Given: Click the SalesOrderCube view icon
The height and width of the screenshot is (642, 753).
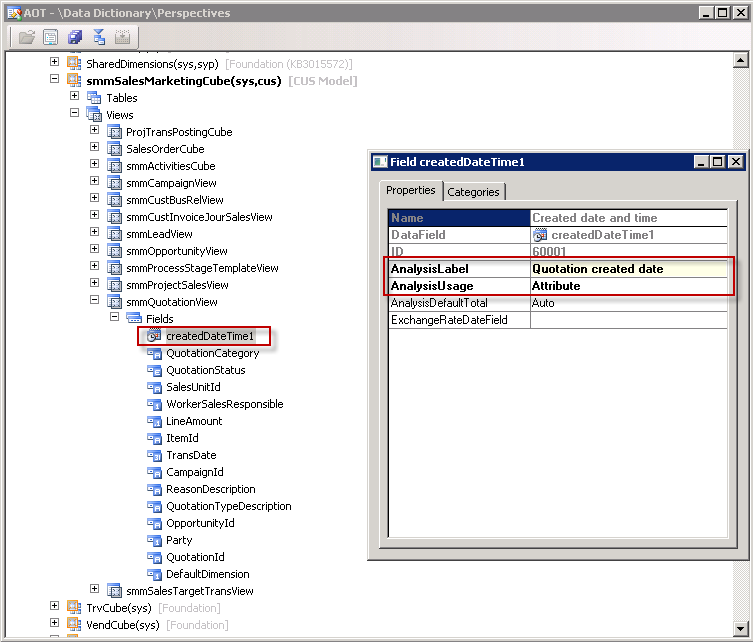Looking at the screenshot, I should pyautogui.click(x=114, y=149).
